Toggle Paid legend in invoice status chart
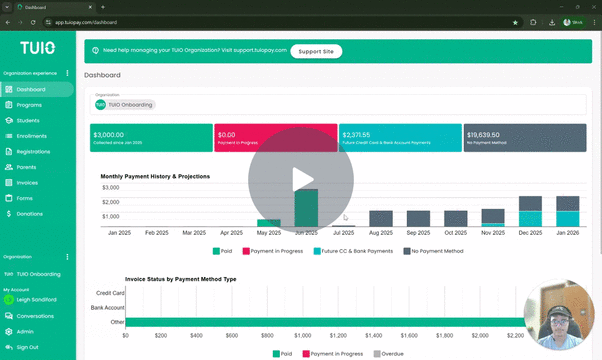 click(x=282, y=354)
